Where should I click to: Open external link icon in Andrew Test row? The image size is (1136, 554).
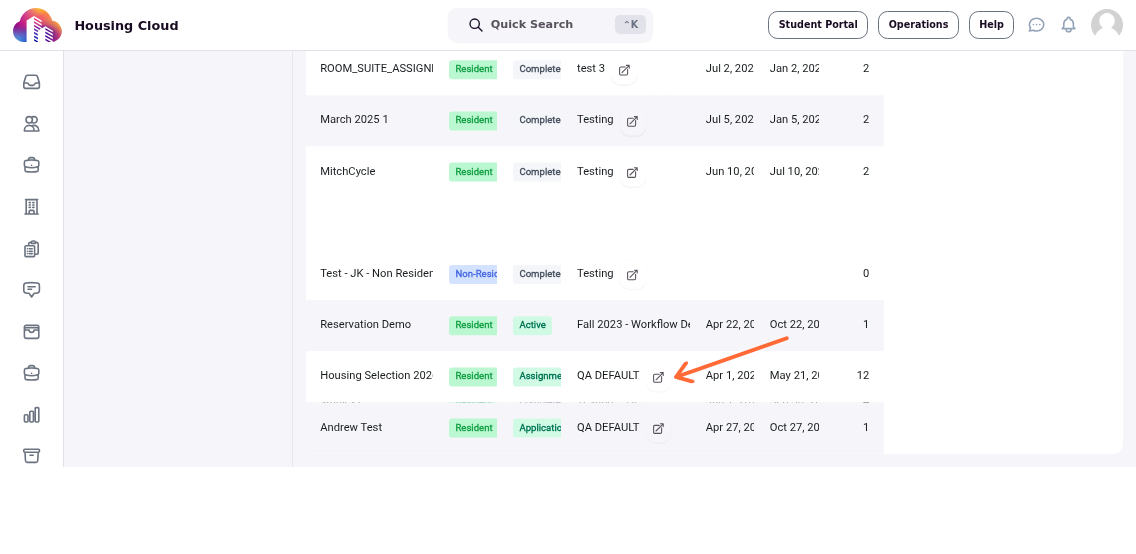pyautogui.click(x=659, y=429)
